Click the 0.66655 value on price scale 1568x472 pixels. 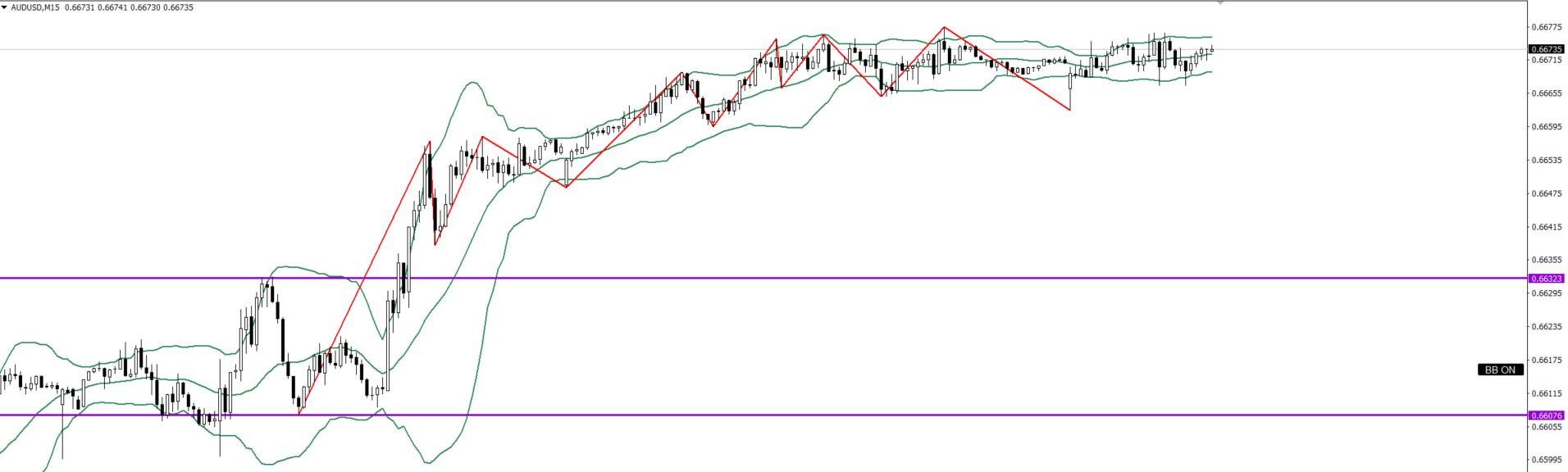(x=1546, y=93)
